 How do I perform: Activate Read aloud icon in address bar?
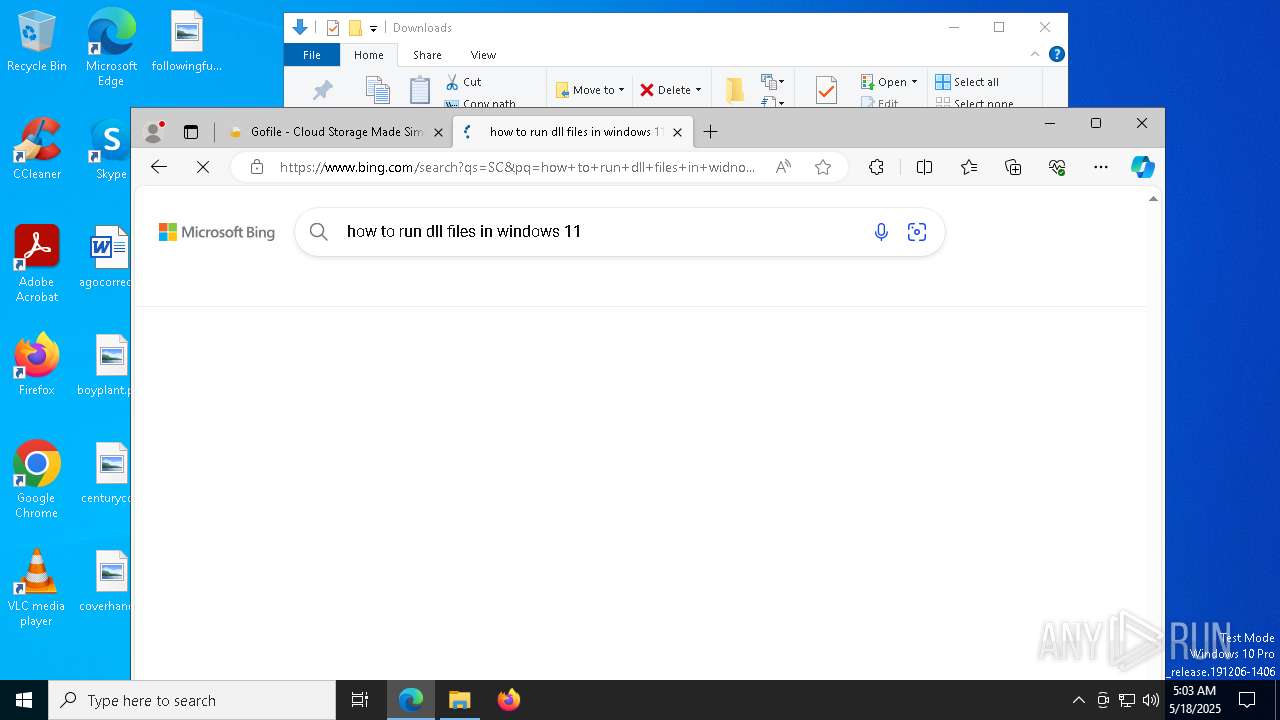[x=783, y=167]
